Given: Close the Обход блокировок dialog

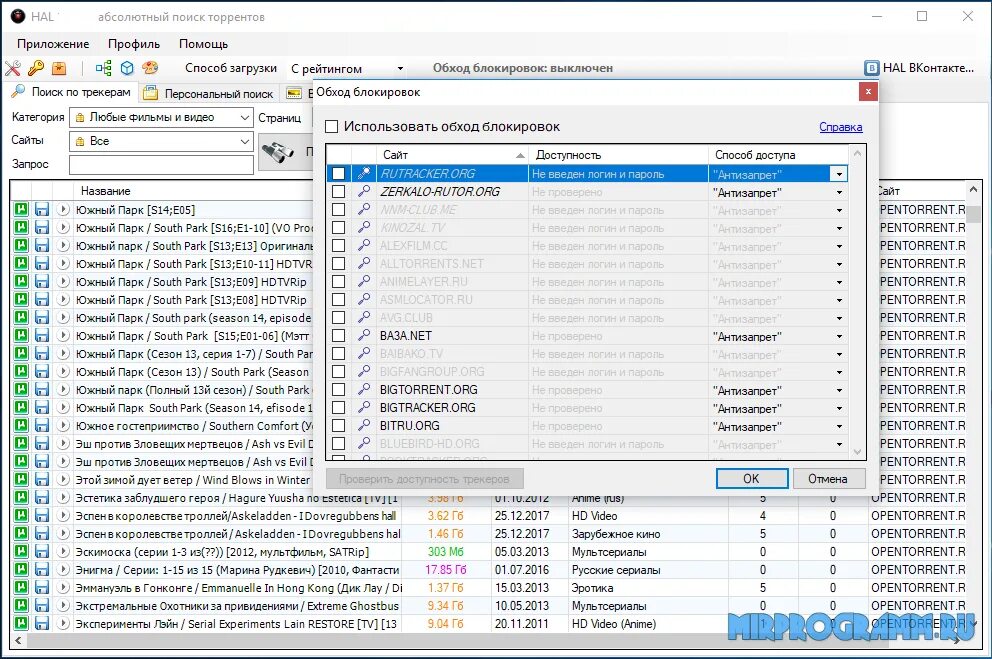Looking at the screenshot, I should [x=868, y=92].
